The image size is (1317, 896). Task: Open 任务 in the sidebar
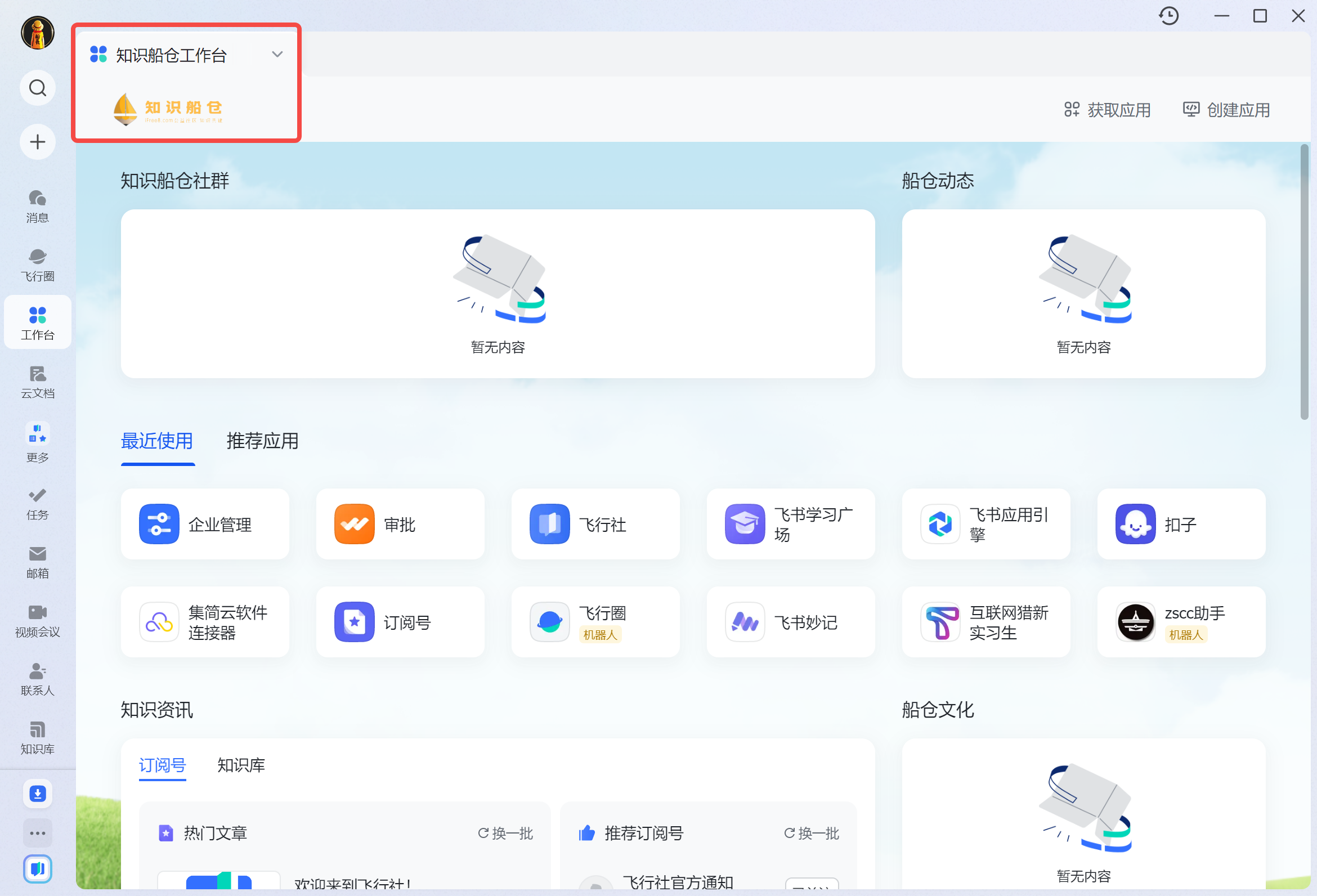point(37,504)
